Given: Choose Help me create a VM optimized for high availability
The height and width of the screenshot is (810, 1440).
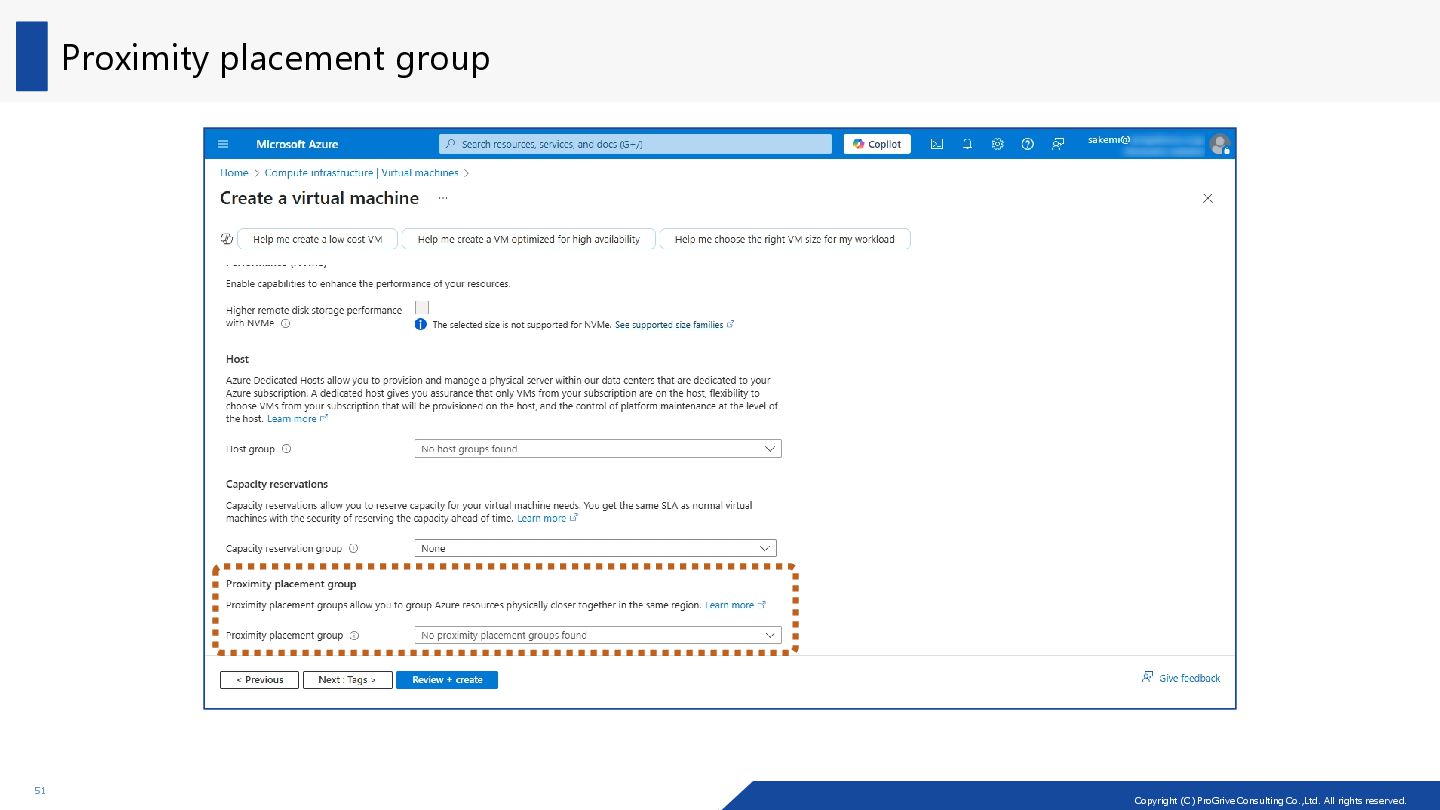Looking at the screenshot, I should tap(528, 239).
